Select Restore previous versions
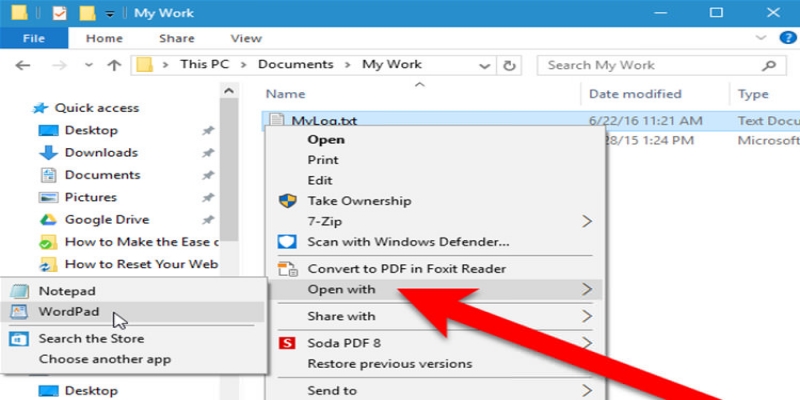Screen dimensions: 800x400 tap(389, 363)
